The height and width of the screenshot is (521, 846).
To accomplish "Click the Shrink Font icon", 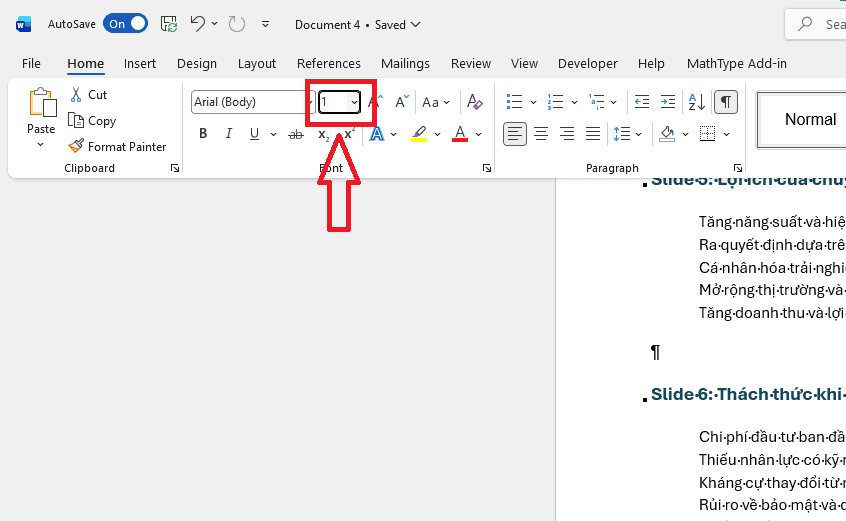I will 401,102.
